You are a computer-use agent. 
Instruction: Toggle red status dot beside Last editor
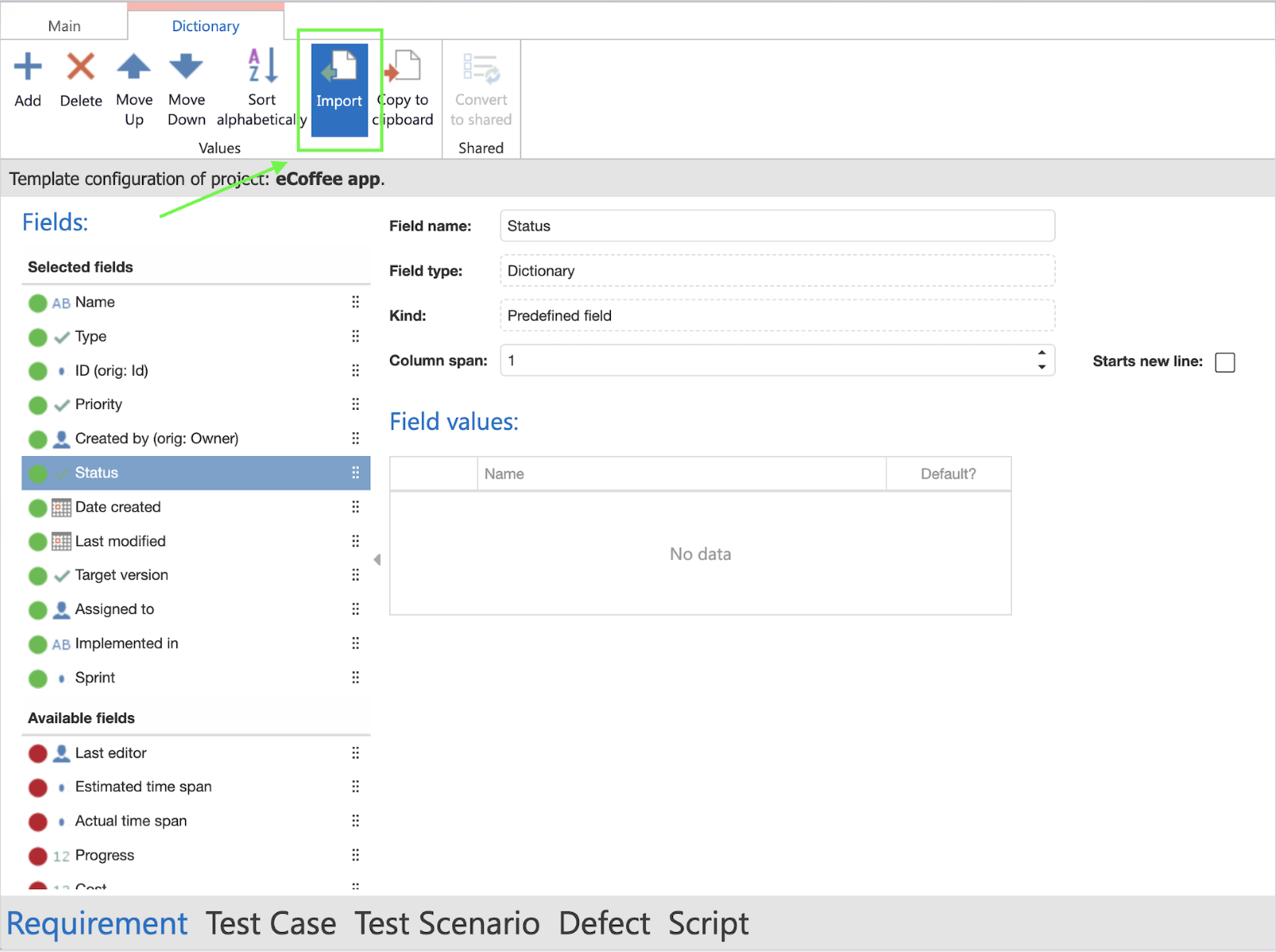(x=37, y=753)
